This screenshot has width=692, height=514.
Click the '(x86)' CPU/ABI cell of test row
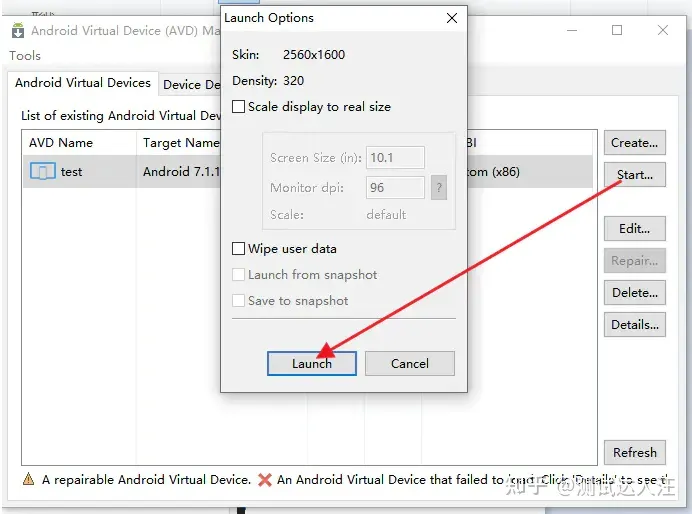point(506,172)
